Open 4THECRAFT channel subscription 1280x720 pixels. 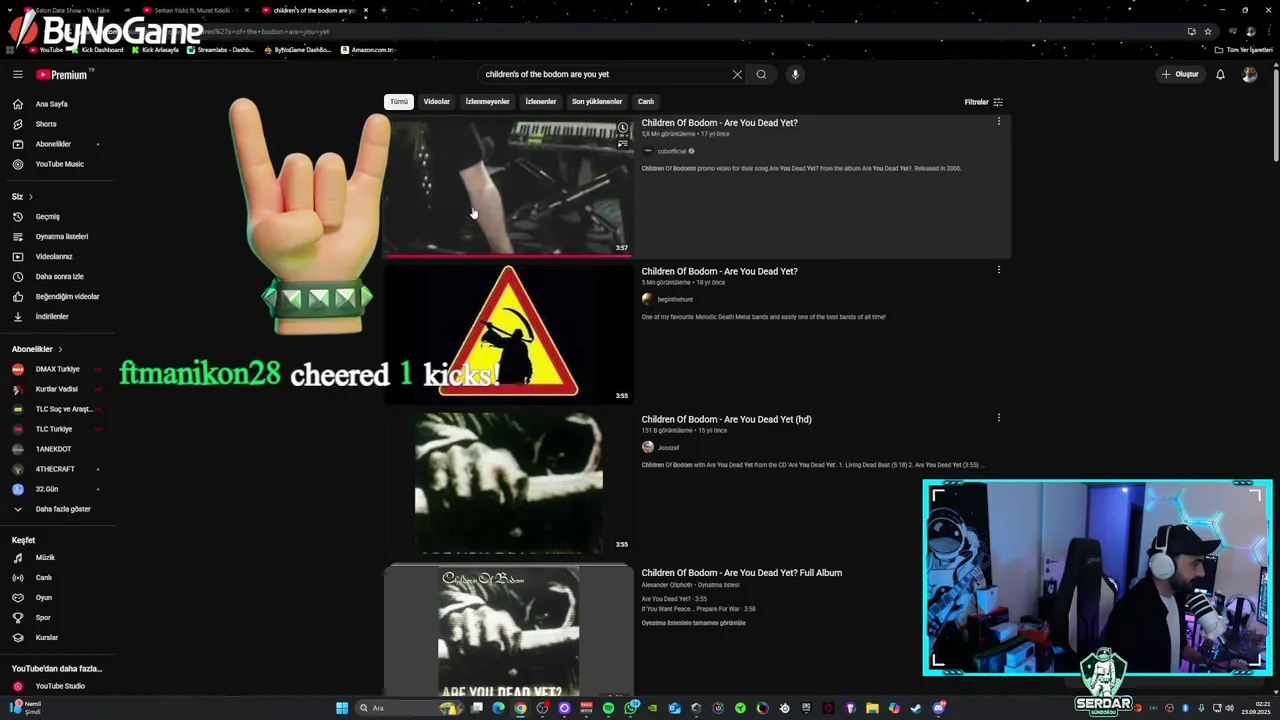57,469
